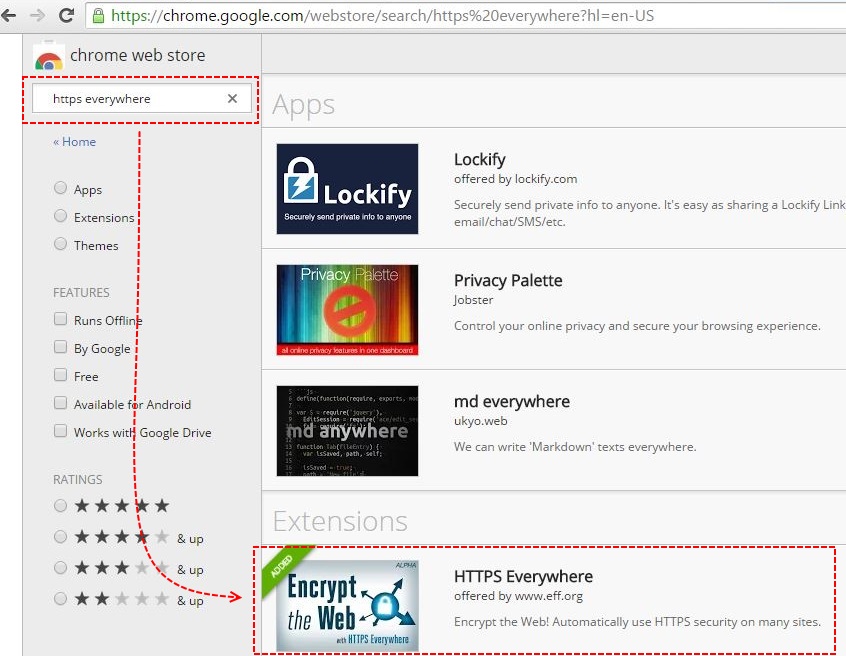Click the Privacy Palette title
Screen dimensions: 846x656
508,281
